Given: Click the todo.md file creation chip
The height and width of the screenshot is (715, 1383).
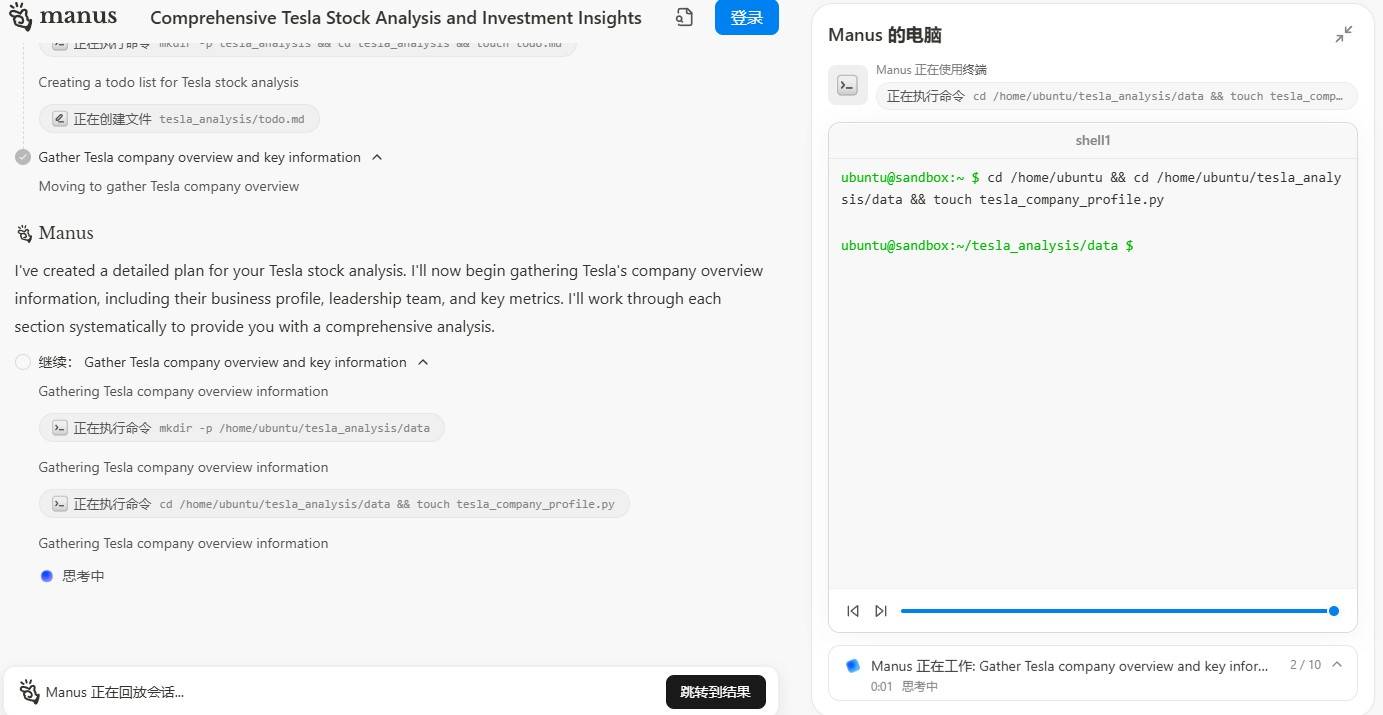Looking at the screenshot, I should point(179,119).
